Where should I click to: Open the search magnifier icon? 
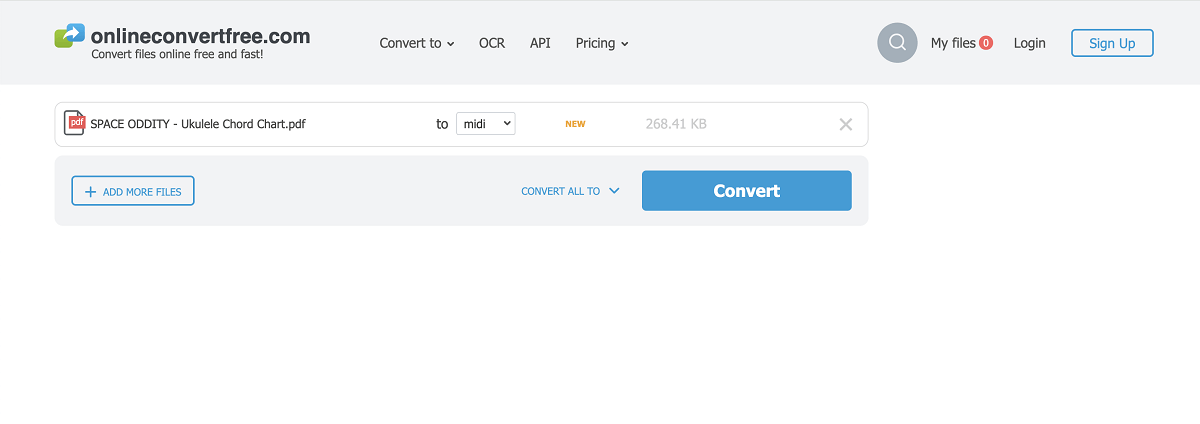(897, 43)
